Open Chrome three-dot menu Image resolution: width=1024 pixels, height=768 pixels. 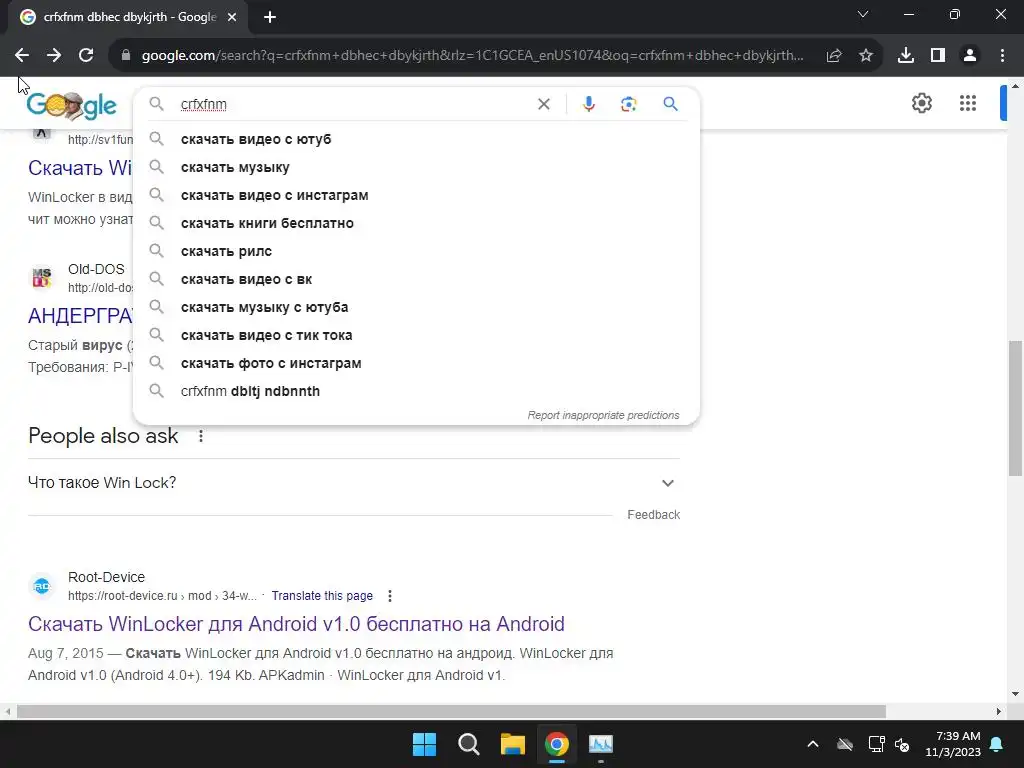(1002, 56)
